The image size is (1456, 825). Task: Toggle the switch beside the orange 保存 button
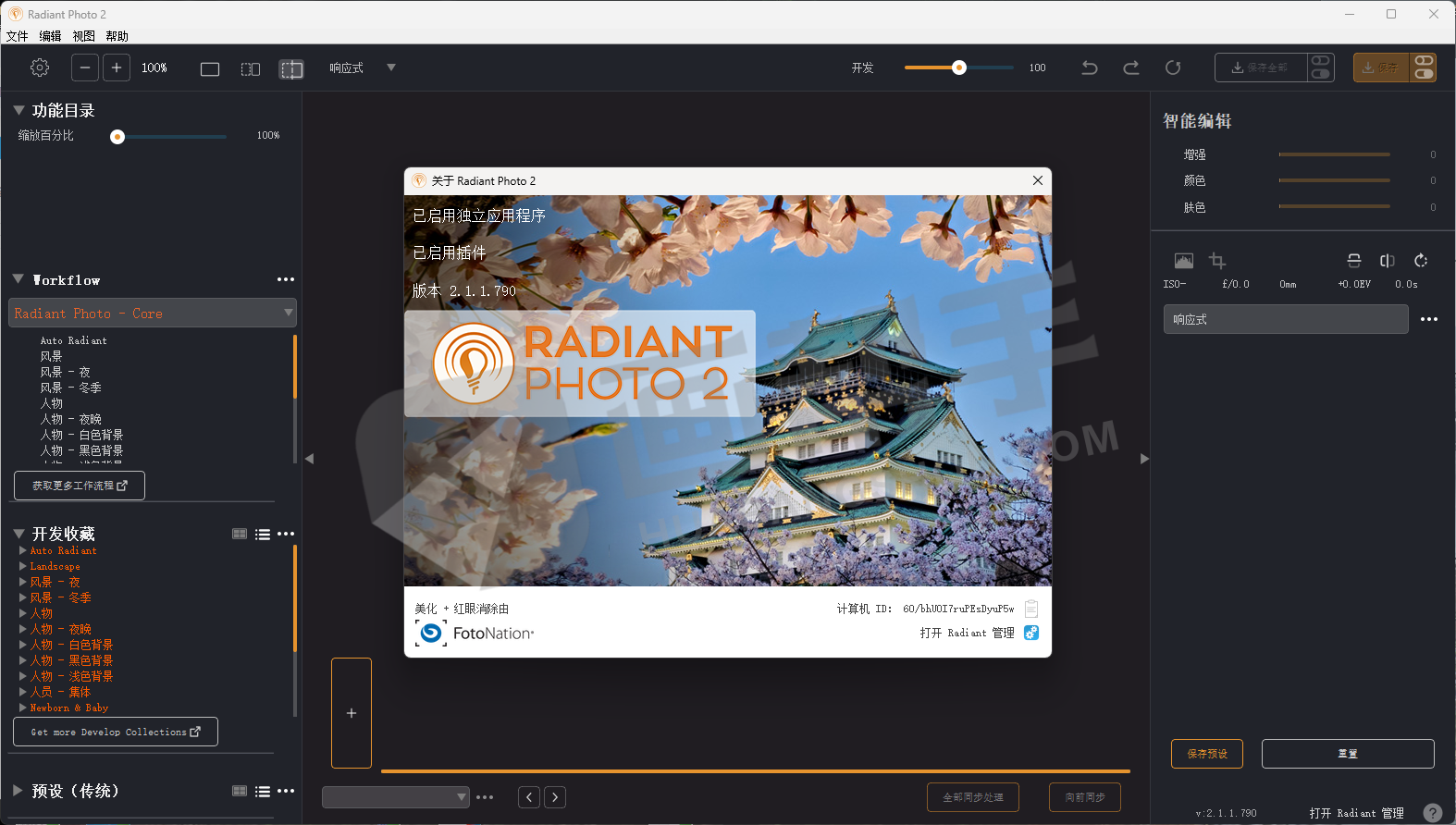coord(1423,68)
